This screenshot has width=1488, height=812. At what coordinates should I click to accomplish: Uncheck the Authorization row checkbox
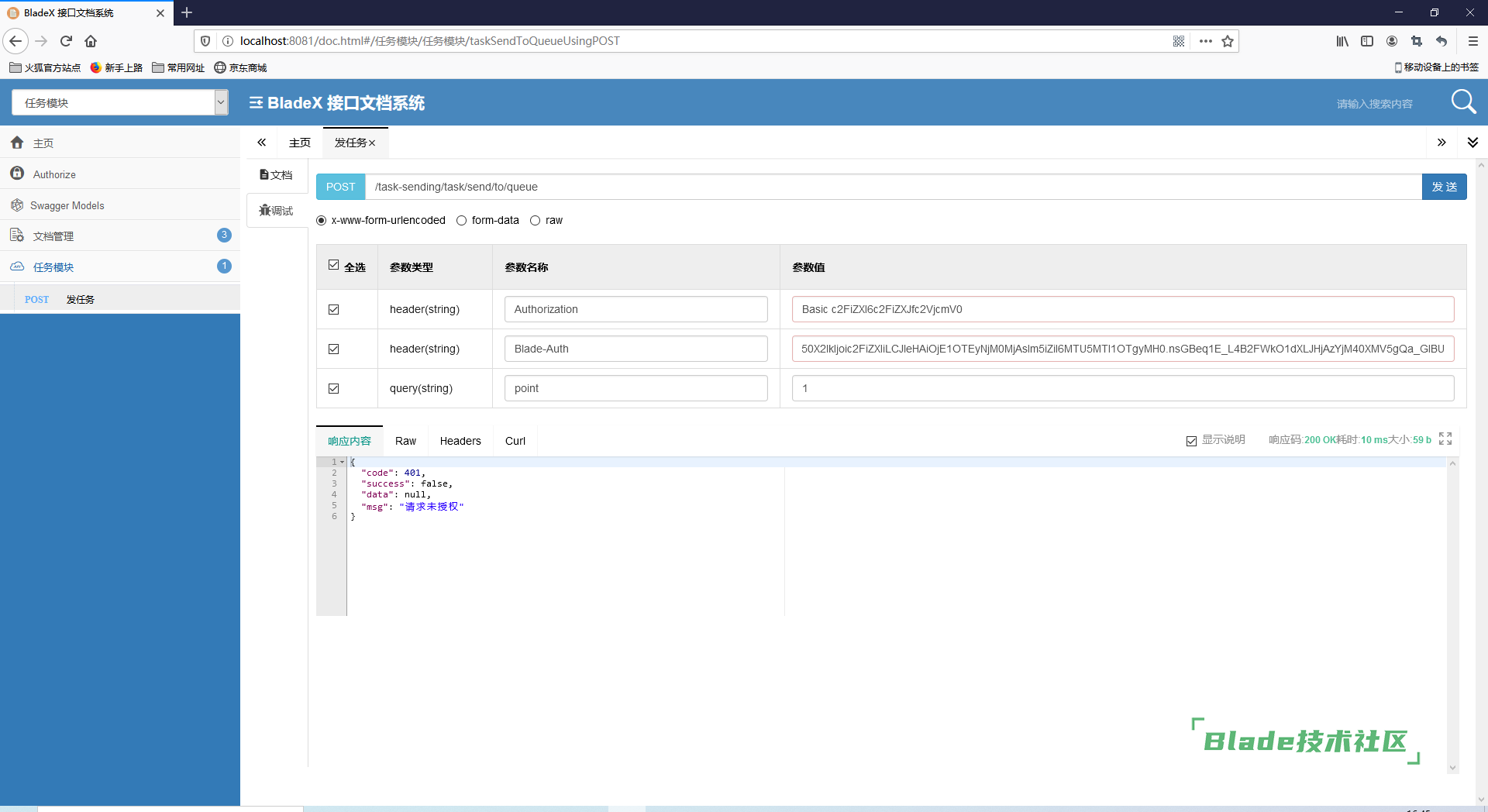coord(333,309)
